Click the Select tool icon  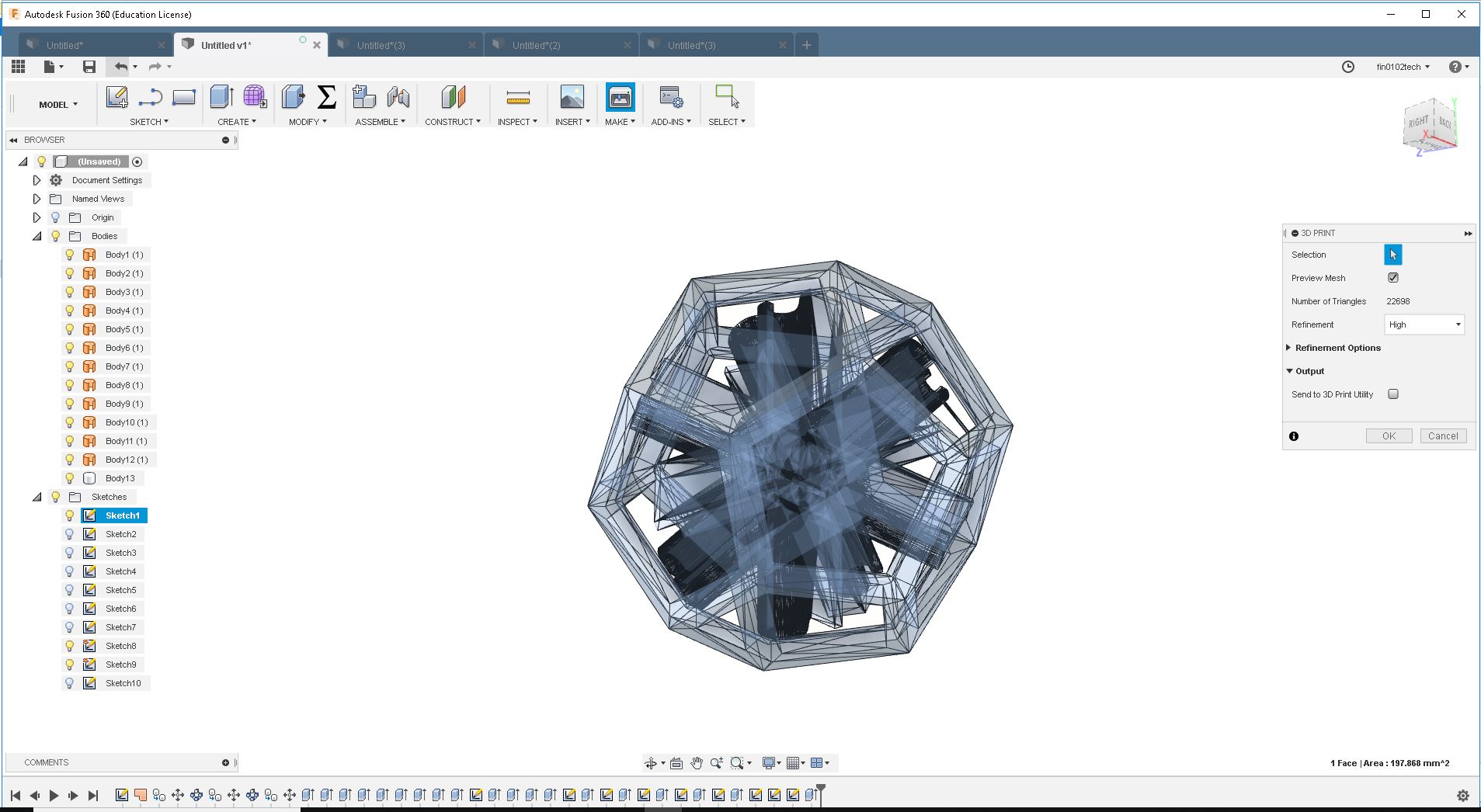(x=727, y=97)
